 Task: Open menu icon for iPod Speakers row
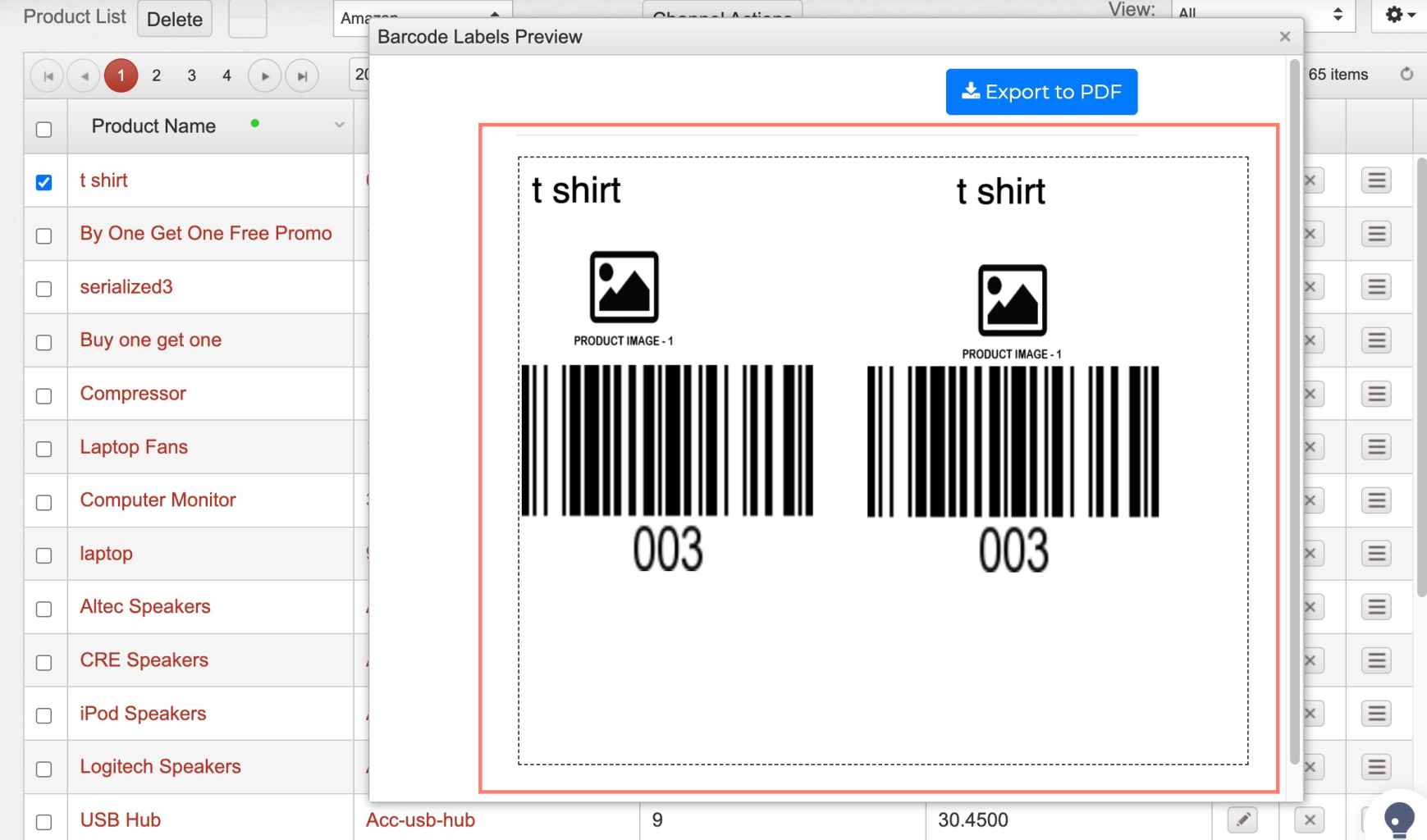click(x=1376, y=713)
